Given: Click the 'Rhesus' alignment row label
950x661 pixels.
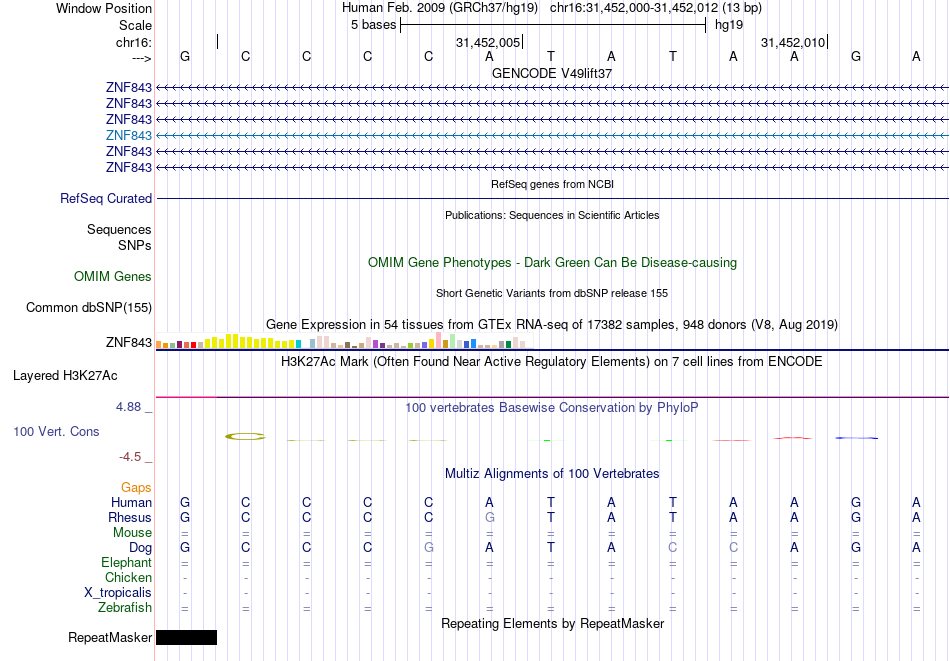Looking at the screenshot, I should [130, 518].
